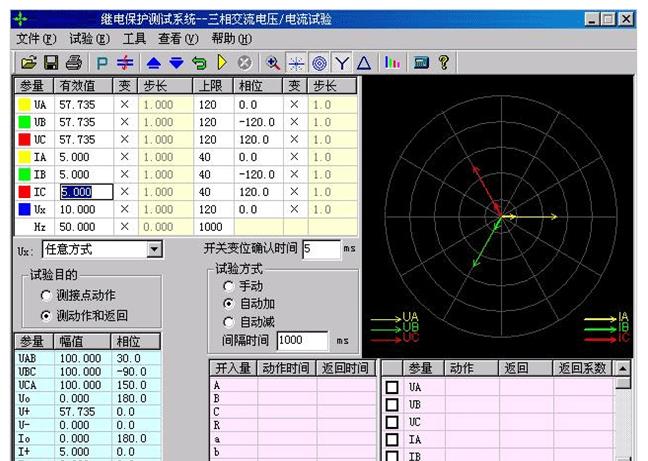Click the Ux value cell 10.000
This screenshot has height=461, width=648.
84,209
